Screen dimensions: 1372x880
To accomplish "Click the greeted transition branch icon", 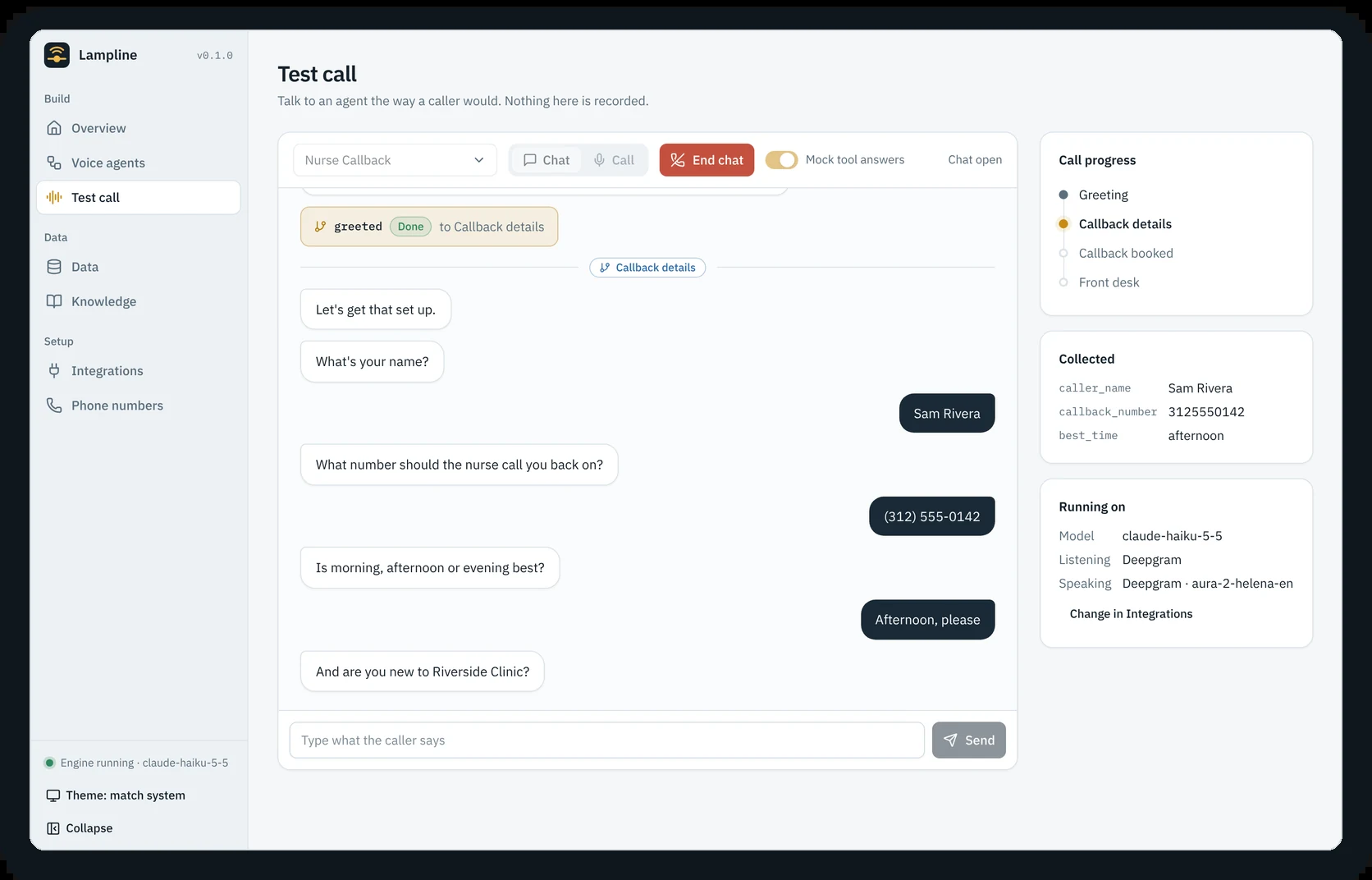I will tap(321, 227).
